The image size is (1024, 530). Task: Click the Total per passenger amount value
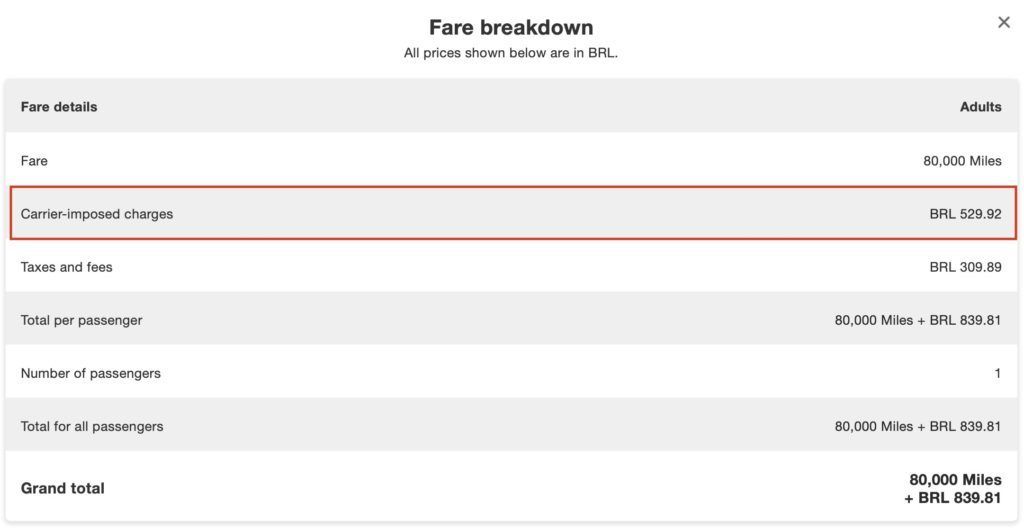click(918, 320)
